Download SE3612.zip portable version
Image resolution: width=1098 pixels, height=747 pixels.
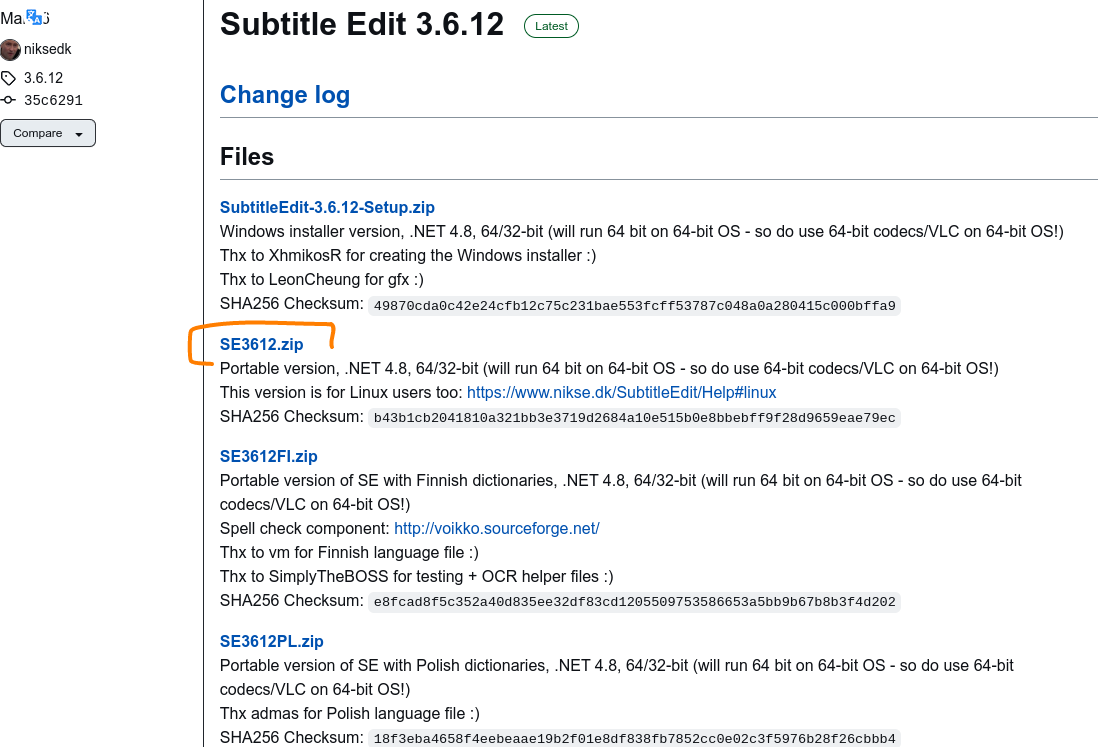(x=261, y=344)
